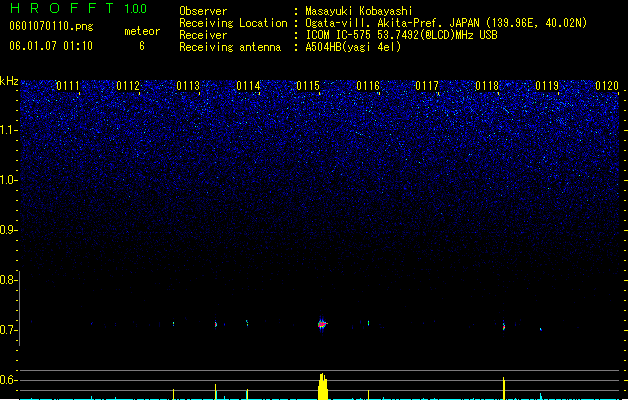Image resolution: width=629 pixels, height=400 pixels.
Task: Click the 0114 time marker label
Action: [248, 86]
